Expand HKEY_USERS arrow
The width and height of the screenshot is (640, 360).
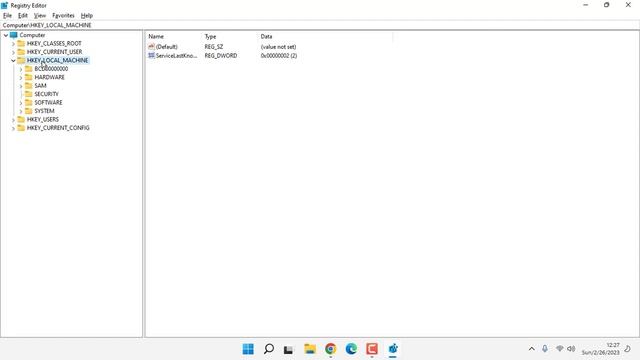pos(13,120)
